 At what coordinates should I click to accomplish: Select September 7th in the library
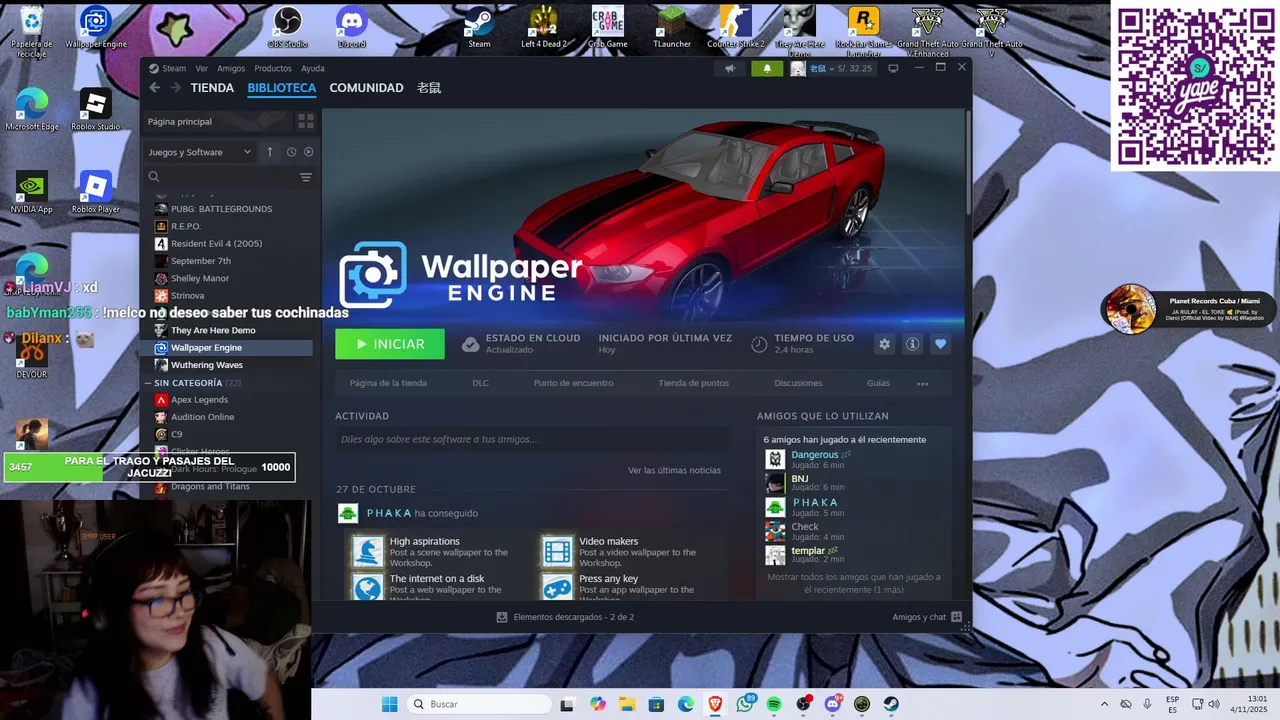coord(201,261)
